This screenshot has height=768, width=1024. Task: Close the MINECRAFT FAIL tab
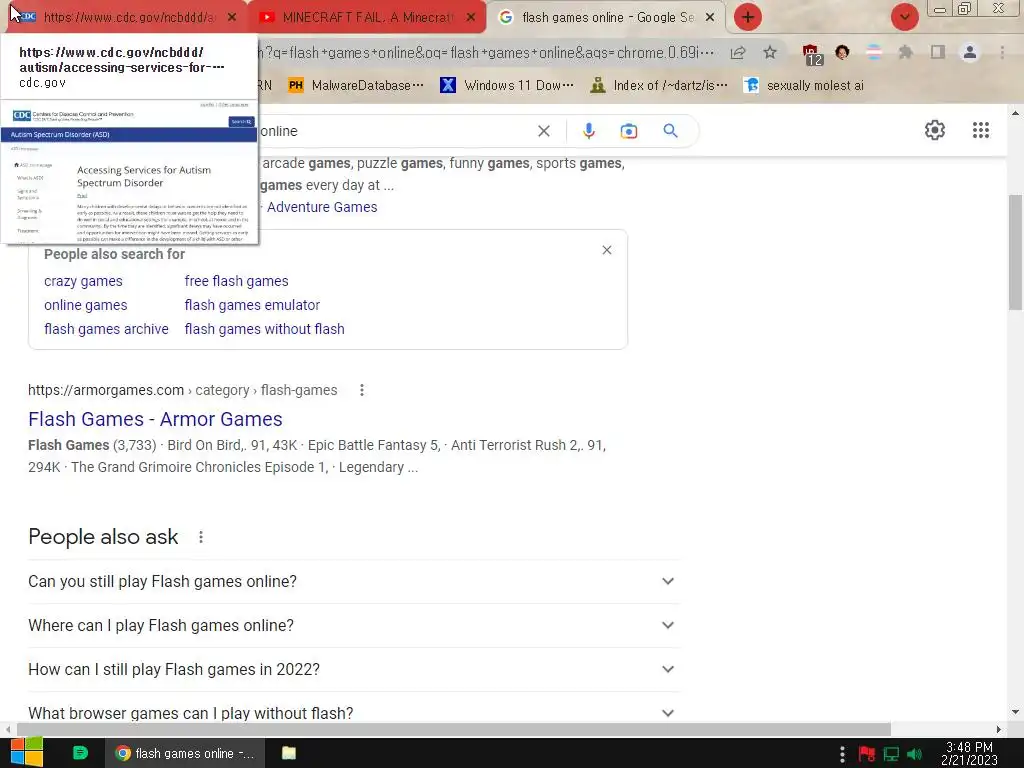[471, 18]
